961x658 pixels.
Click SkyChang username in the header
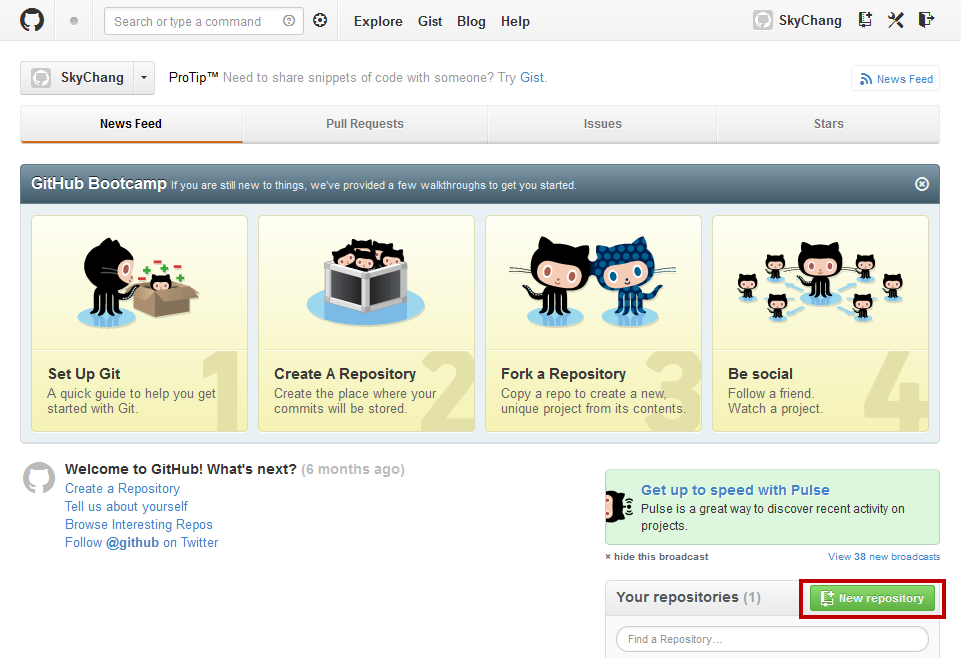(x=810, y=20)
